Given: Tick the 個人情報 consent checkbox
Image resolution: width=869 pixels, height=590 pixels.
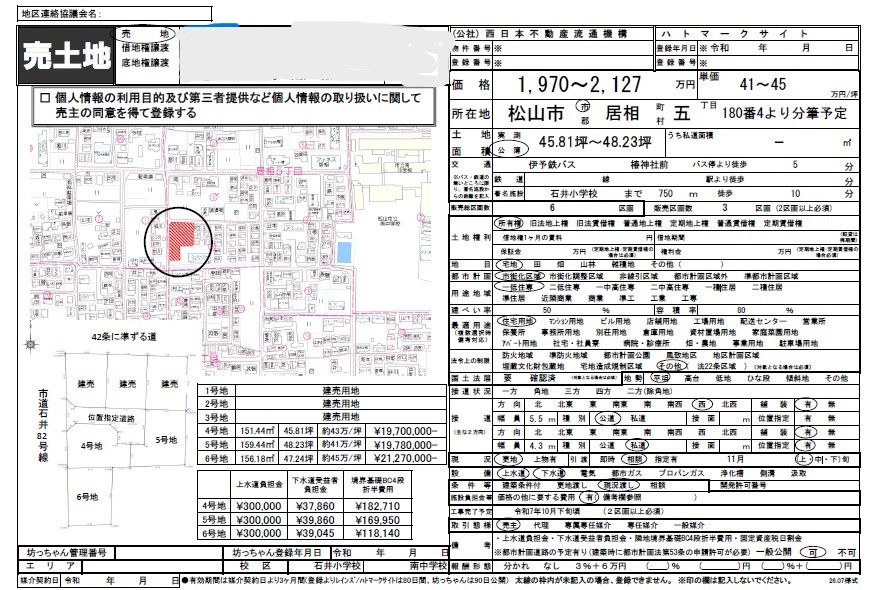Looking at the screenshot, I should pyautogui.click(x=45, y=98).
